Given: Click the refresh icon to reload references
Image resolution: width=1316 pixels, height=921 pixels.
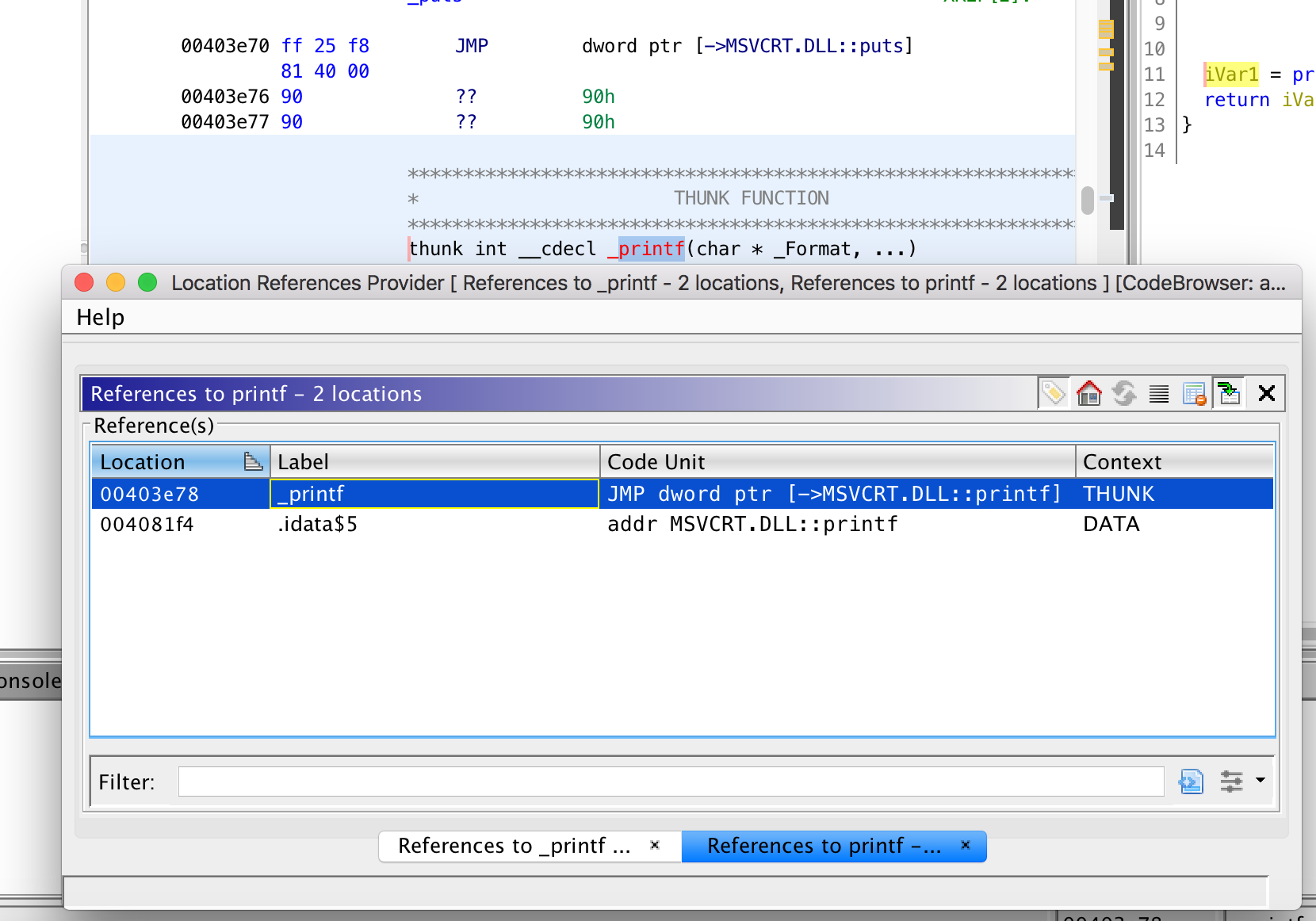Looking at the screenshot, I should [1125, 392].
